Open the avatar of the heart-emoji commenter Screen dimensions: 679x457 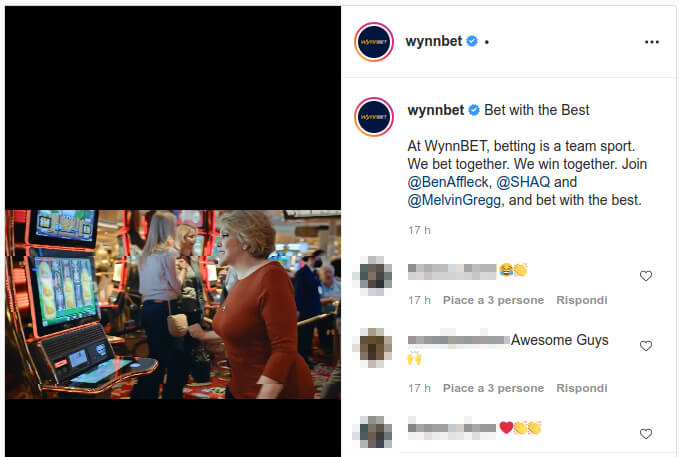click(374, 432)
